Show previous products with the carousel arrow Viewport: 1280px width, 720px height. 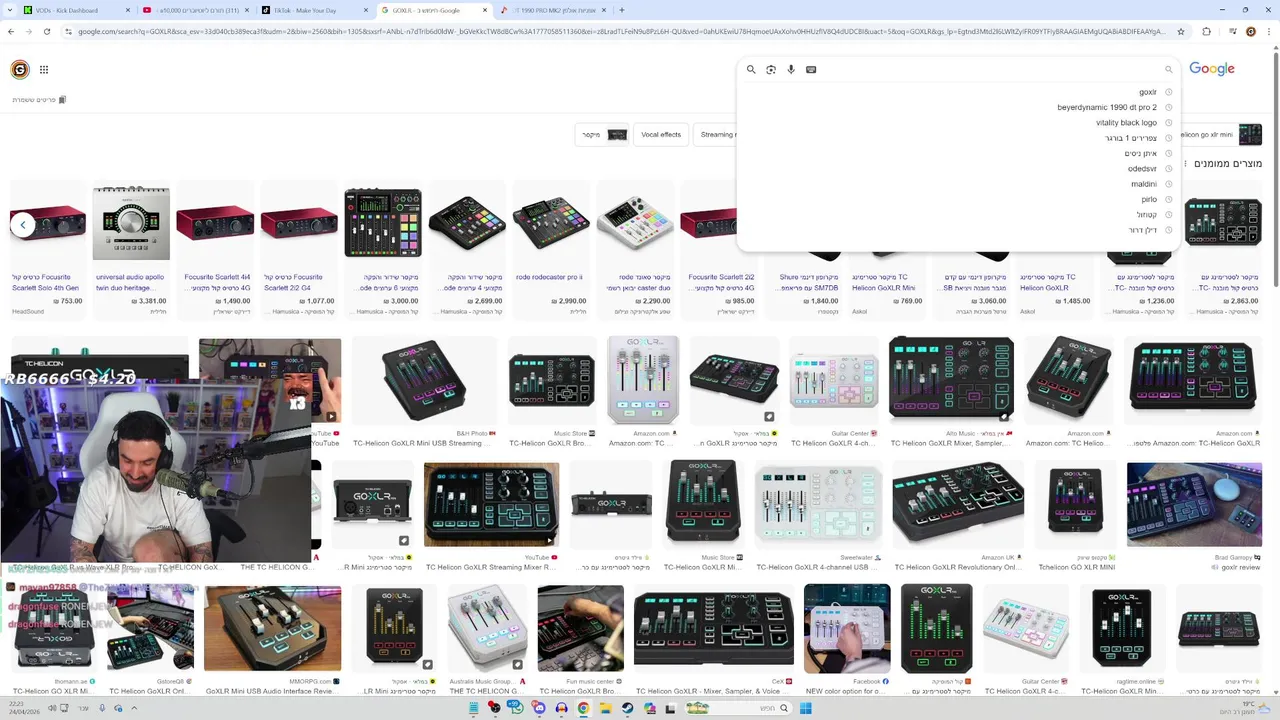click(22, 225)
